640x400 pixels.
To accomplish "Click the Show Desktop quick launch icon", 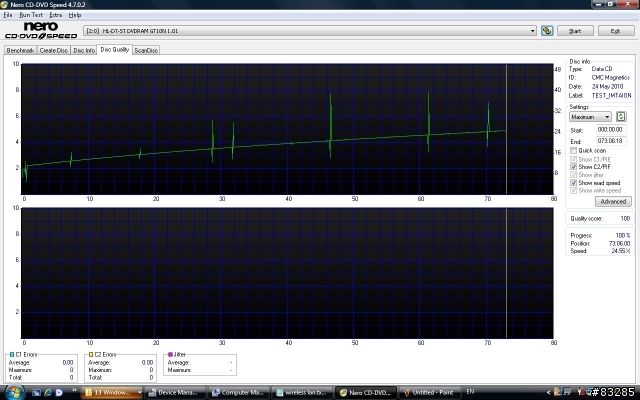I will (36, 392).
